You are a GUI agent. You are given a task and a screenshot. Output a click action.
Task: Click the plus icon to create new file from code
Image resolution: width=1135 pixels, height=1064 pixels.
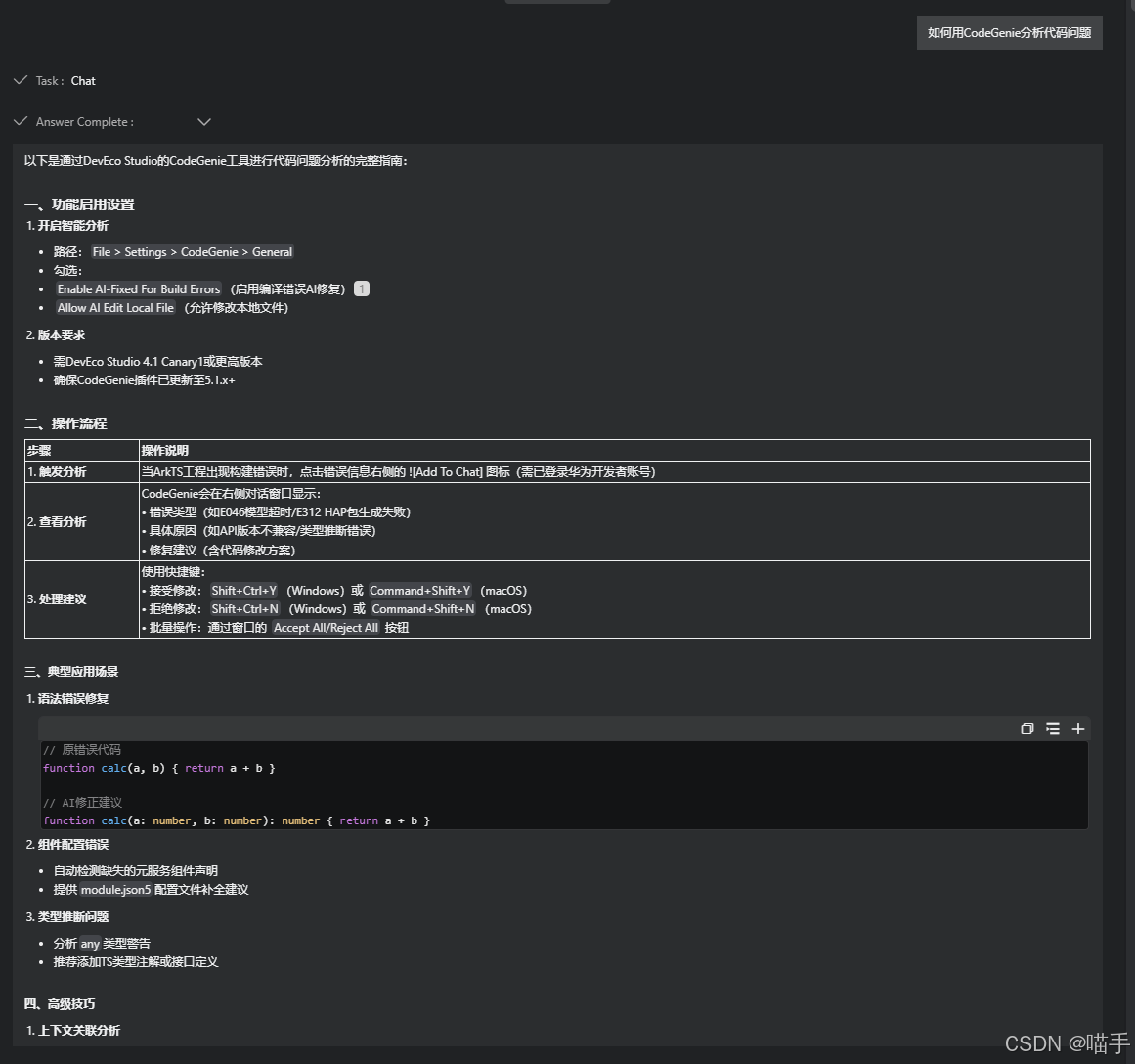[1078, 729]
